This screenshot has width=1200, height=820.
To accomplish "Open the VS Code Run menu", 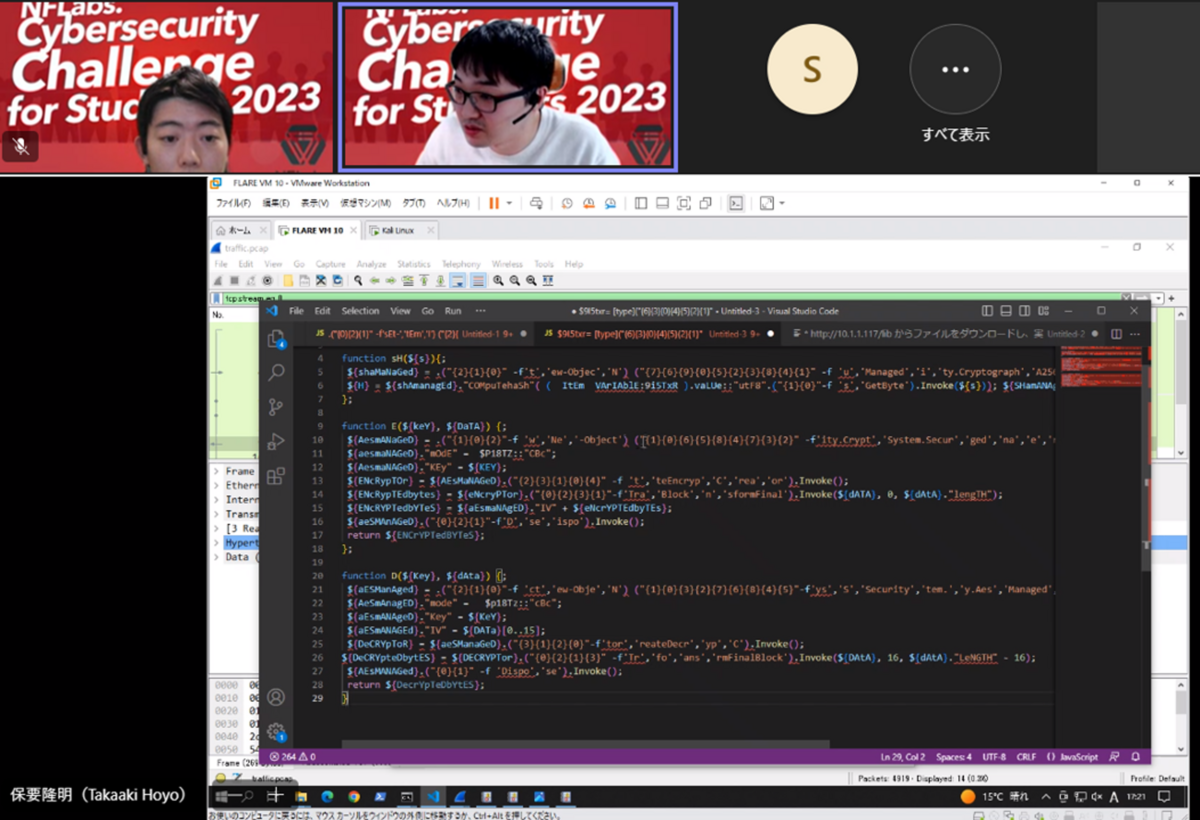I will coord(453,311).
